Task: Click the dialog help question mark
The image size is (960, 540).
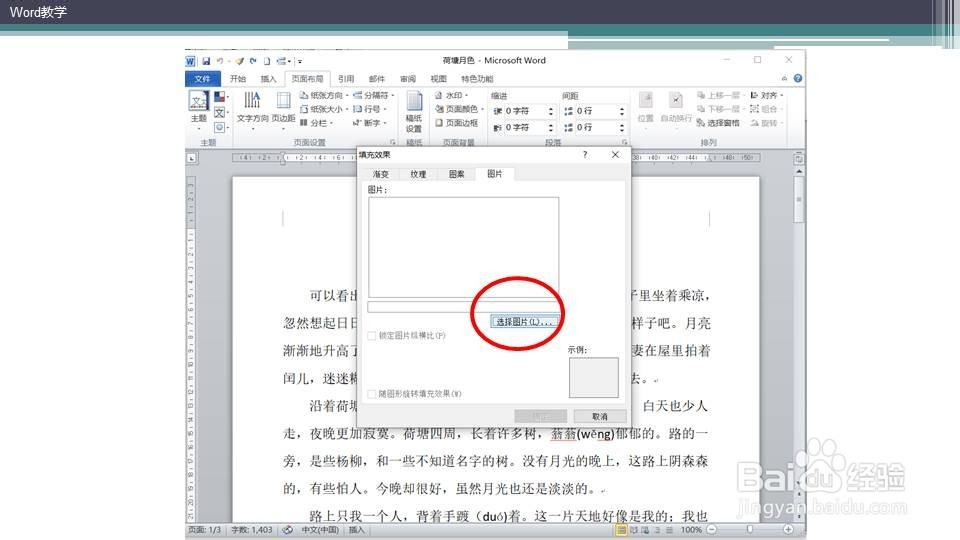Action: [585, 155]
